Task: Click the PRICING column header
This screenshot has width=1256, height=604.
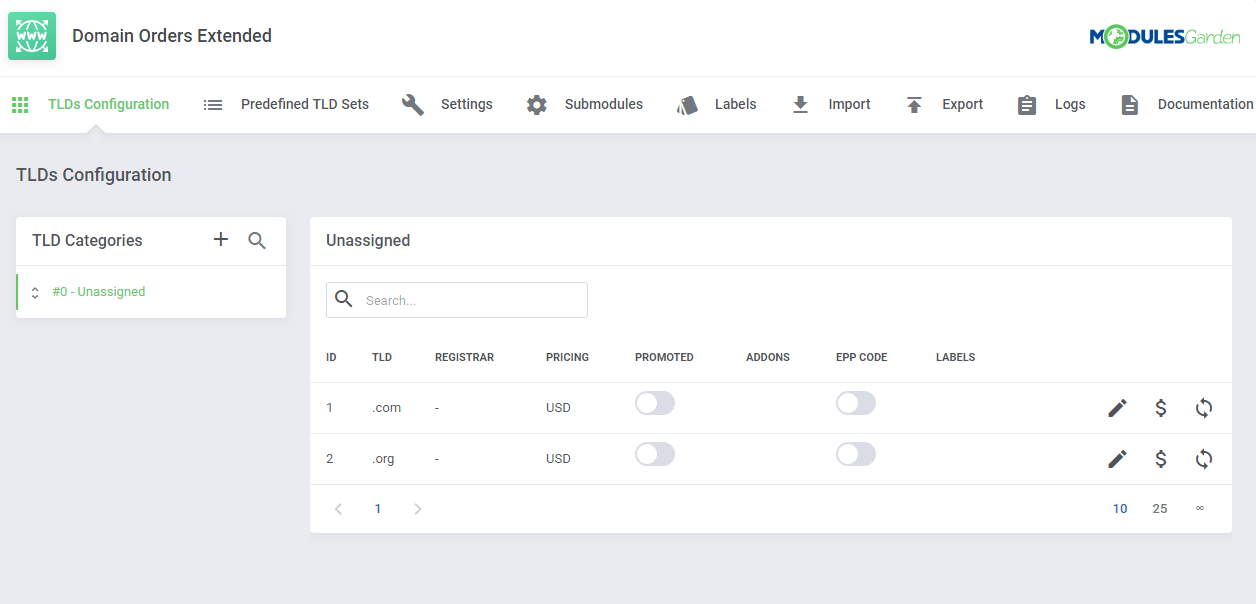Action: coord(567,357)
